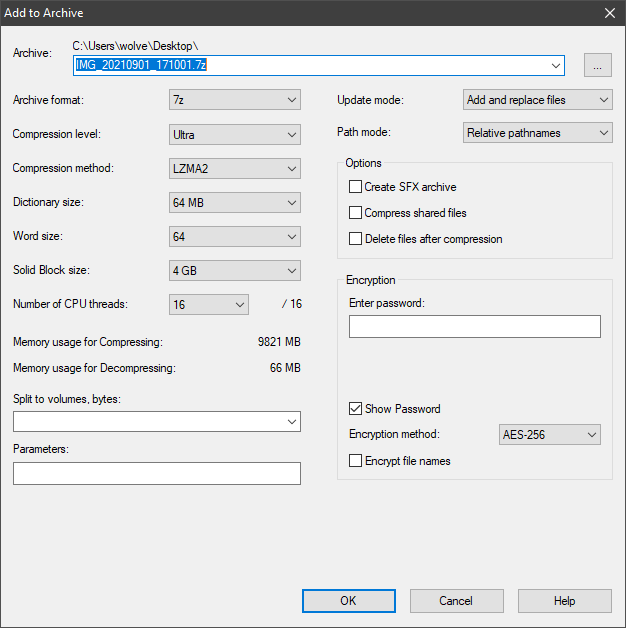The width and height of the screenshot is (626, 628).
Task: Open the Update mode dropdown
Action: [537, 100]
